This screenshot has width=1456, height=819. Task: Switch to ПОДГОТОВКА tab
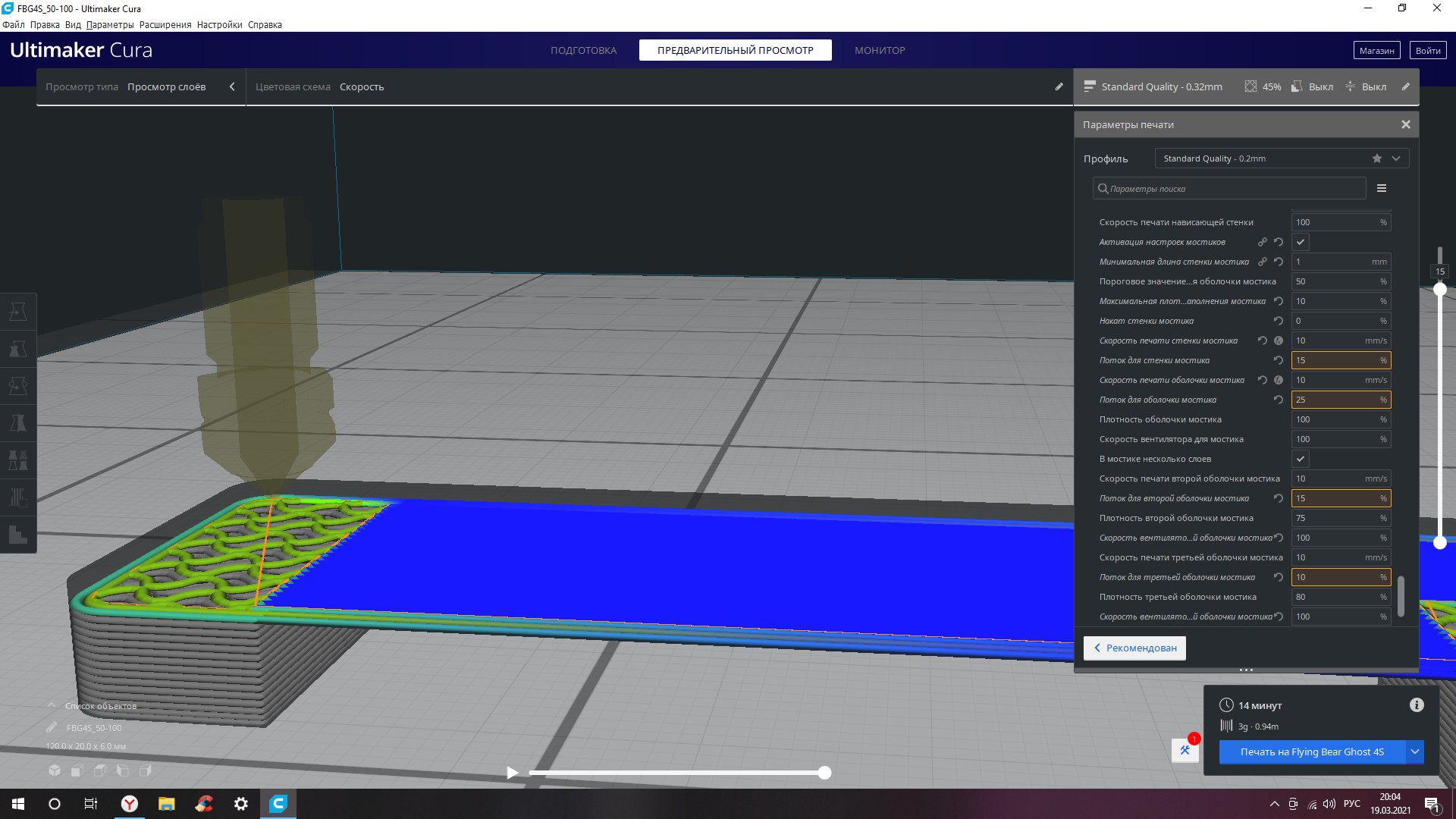(583, 50)
